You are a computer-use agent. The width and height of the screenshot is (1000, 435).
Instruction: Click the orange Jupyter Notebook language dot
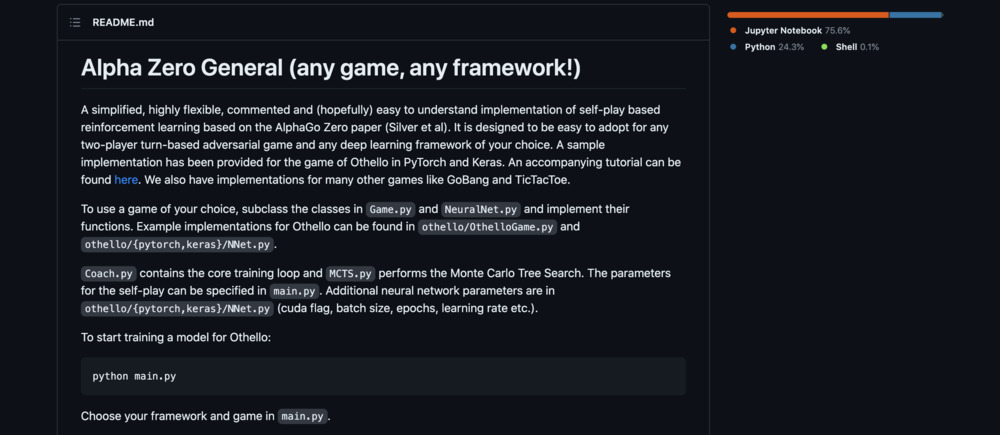[733, 31]
